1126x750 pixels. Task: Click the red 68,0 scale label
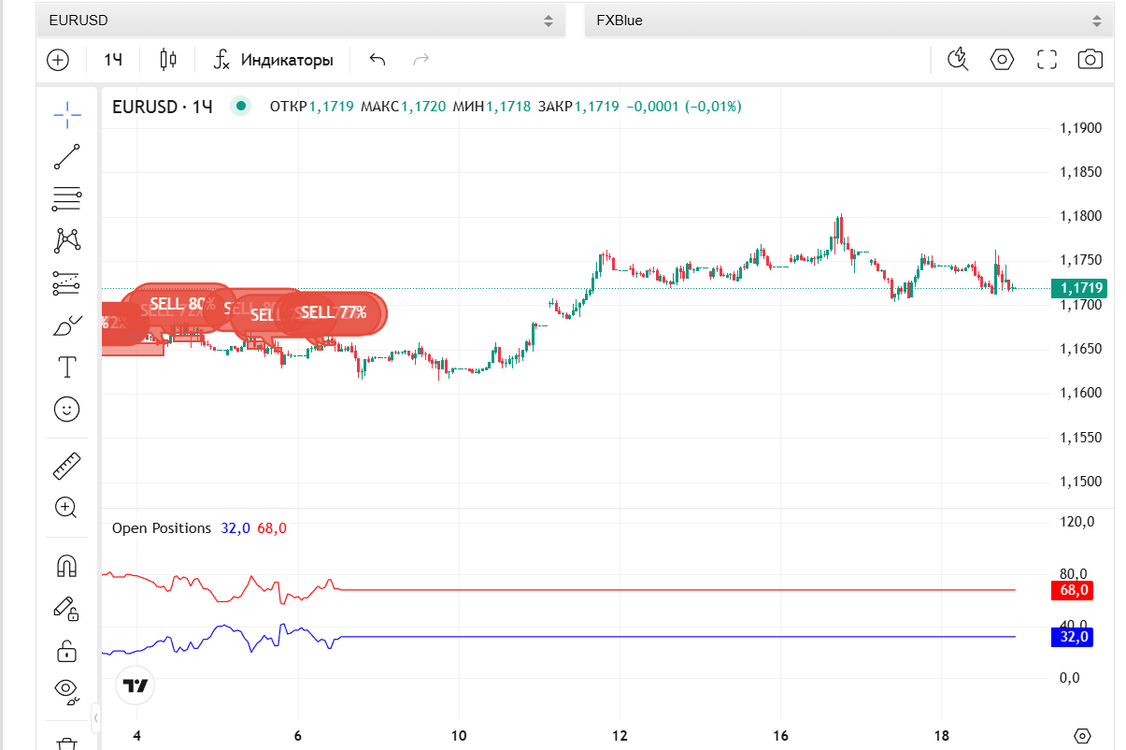(x=1072, y=591)
